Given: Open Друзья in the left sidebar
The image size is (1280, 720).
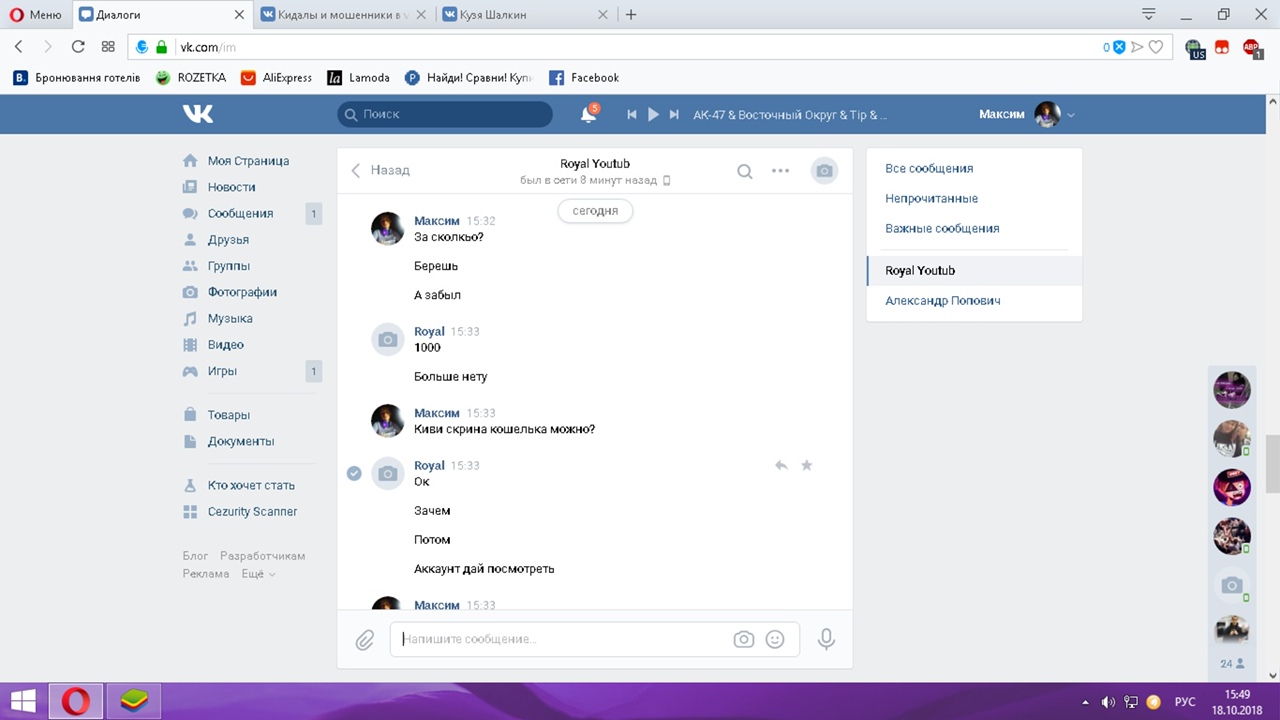Looking at the screenshot, I should click(228, 240).
